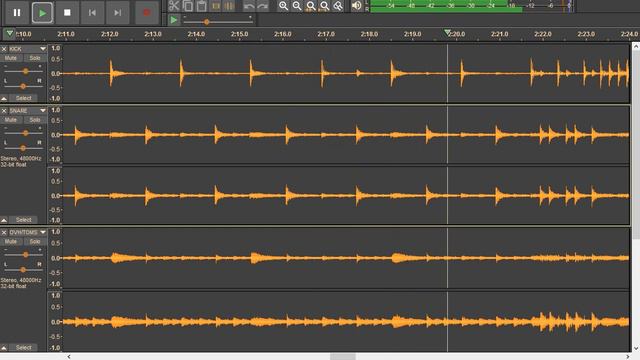Zoom out of the waveform
The width and height of the screenshot is (640, 360).
[x=297, y=6]
